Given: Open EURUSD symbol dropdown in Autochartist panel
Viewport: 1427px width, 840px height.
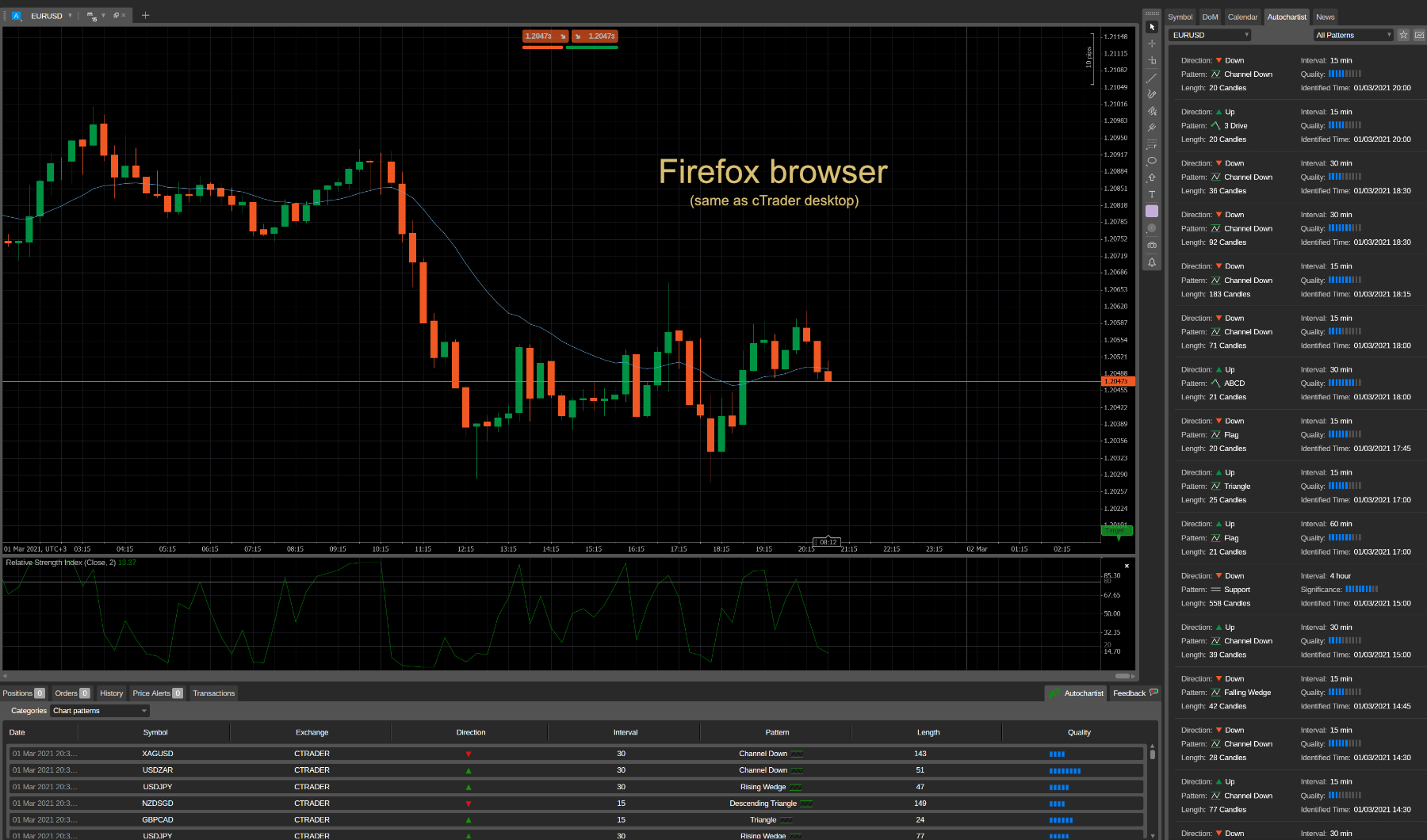Looking at the screenshot, I should click(x=1210, y=35).
